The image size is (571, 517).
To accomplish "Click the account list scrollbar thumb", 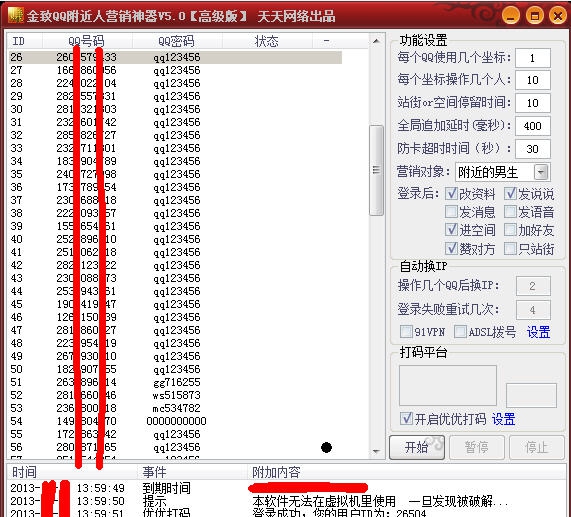I will [x=376, y=170].
